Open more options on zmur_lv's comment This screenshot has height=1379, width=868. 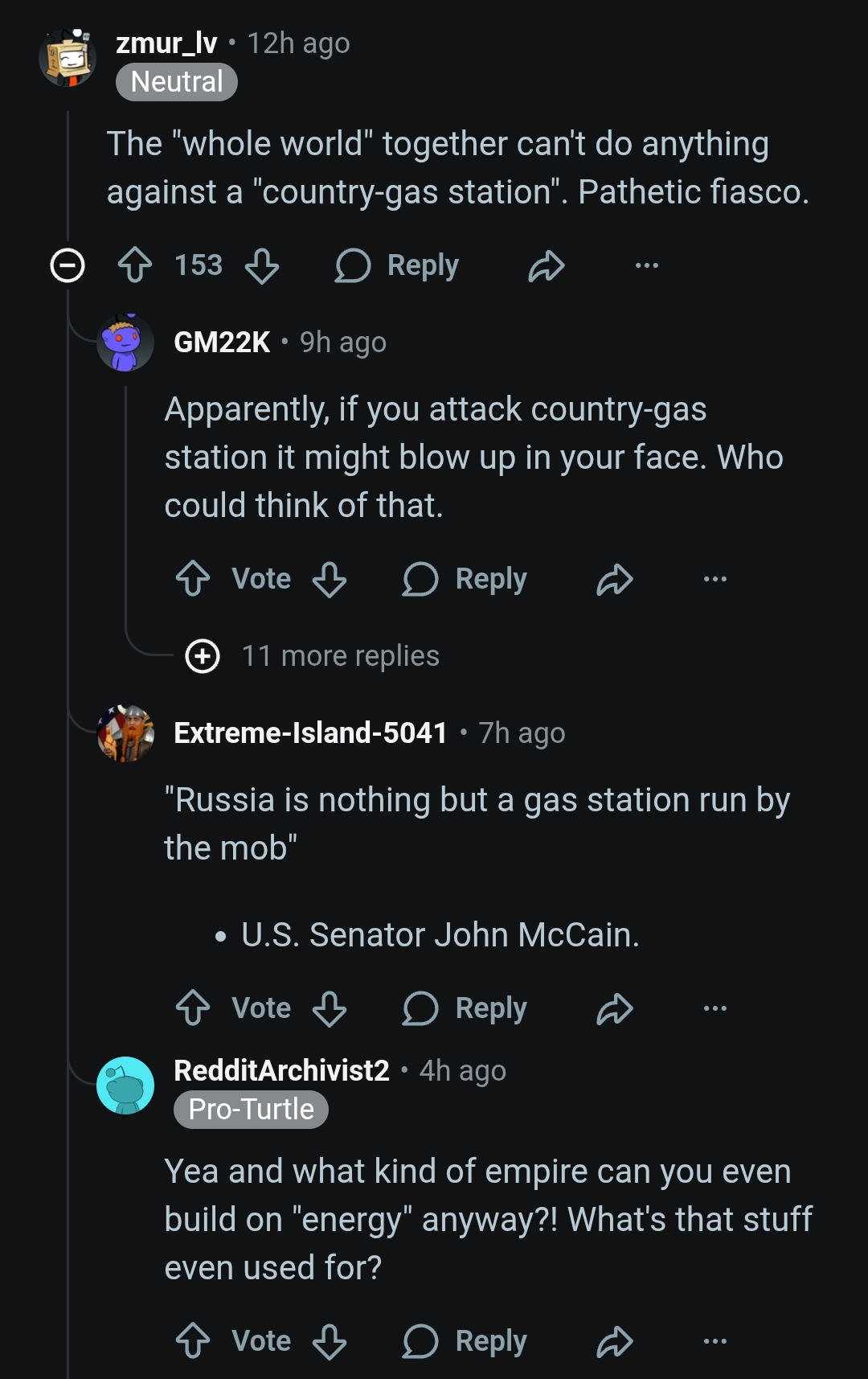pyautogui.click(x=646, y=265)
